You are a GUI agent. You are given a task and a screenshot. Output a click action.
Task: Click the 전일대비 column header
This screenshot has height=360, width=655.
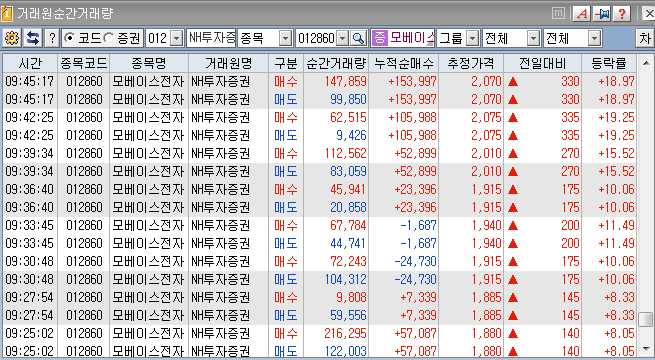543,63
